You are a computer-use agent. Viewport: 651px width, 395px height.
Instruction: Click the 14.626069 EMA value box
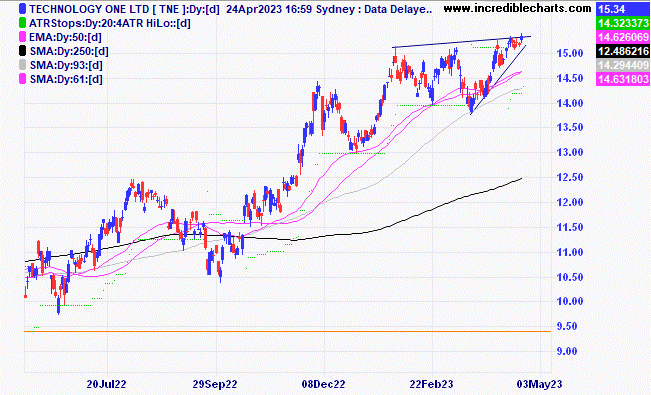pyautogui.click(x=622, y=37)
